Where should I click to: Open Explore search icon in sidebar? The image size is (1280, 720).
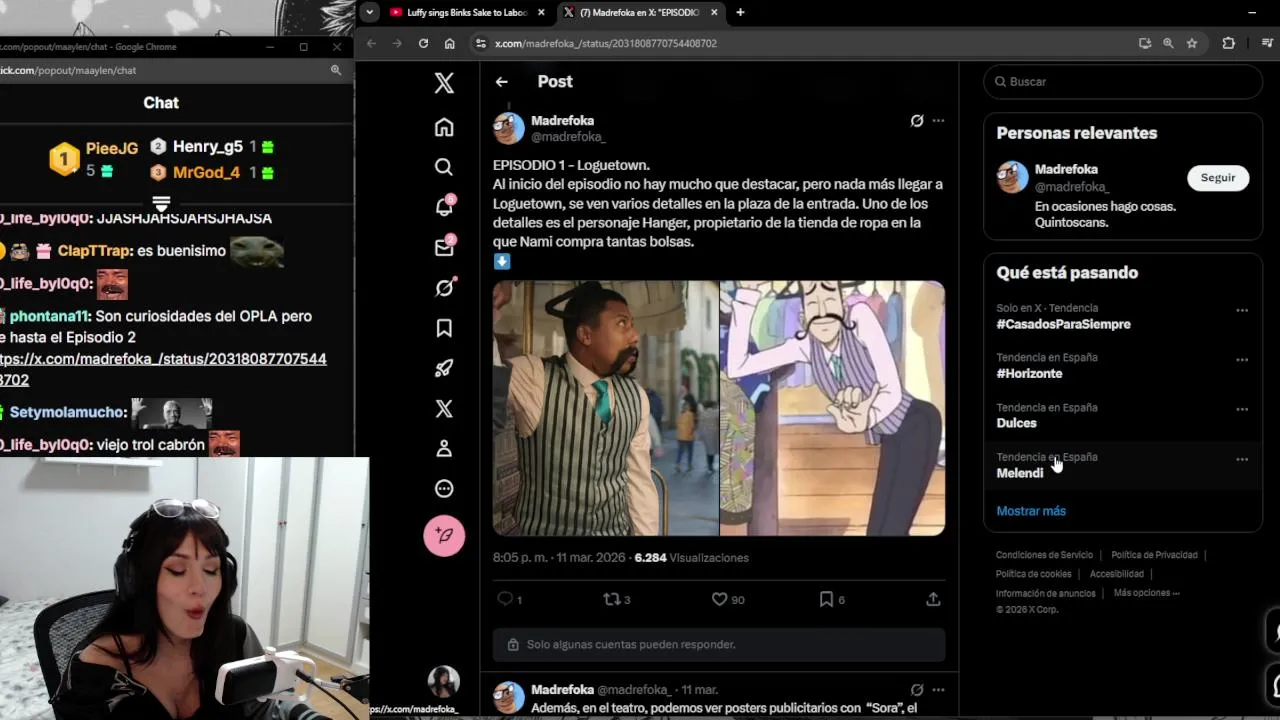click(444, 167)
